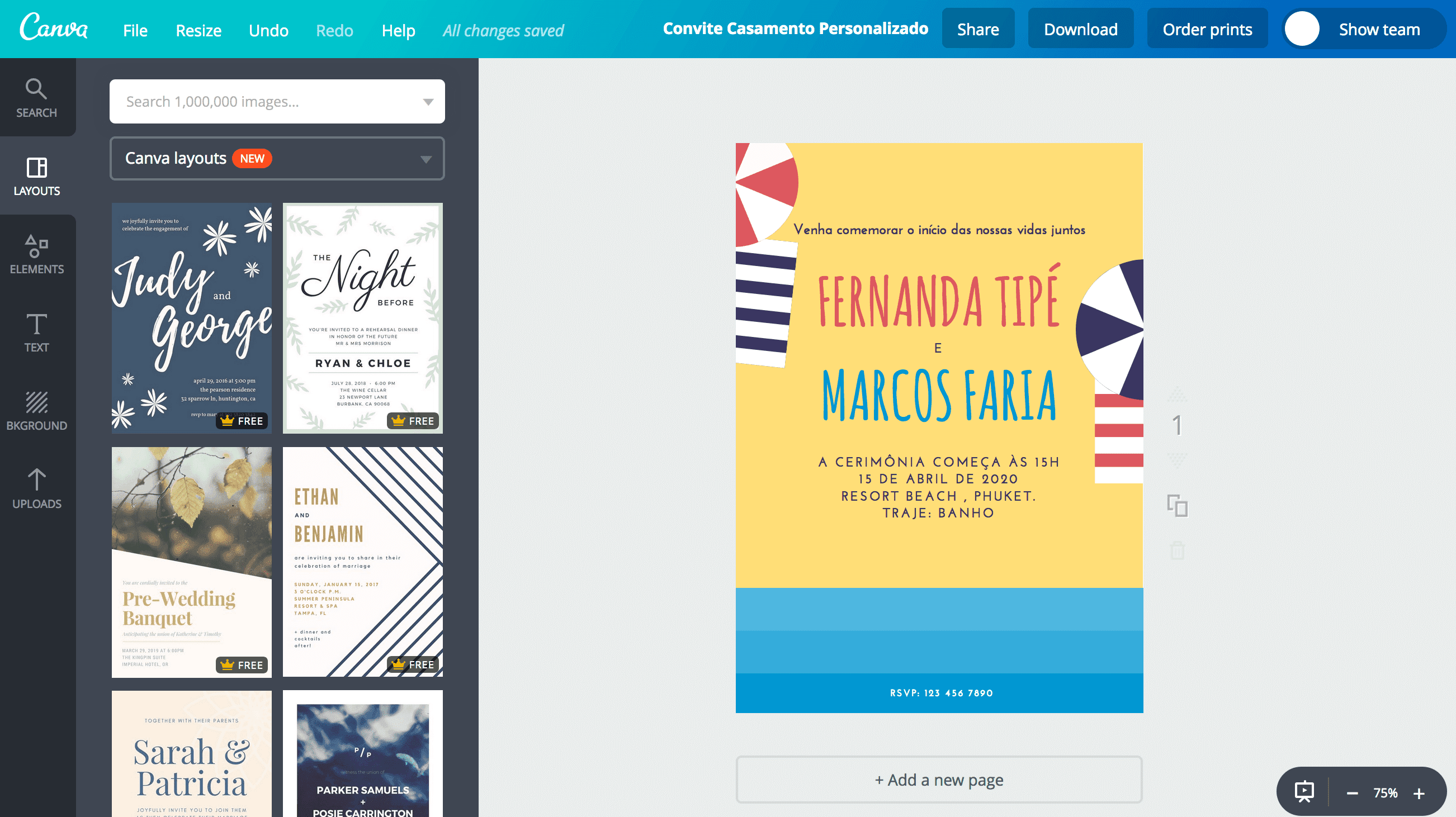Select the Parker Samuels layout
This screenshot has width=1456, height=817.
pos(363,754)
